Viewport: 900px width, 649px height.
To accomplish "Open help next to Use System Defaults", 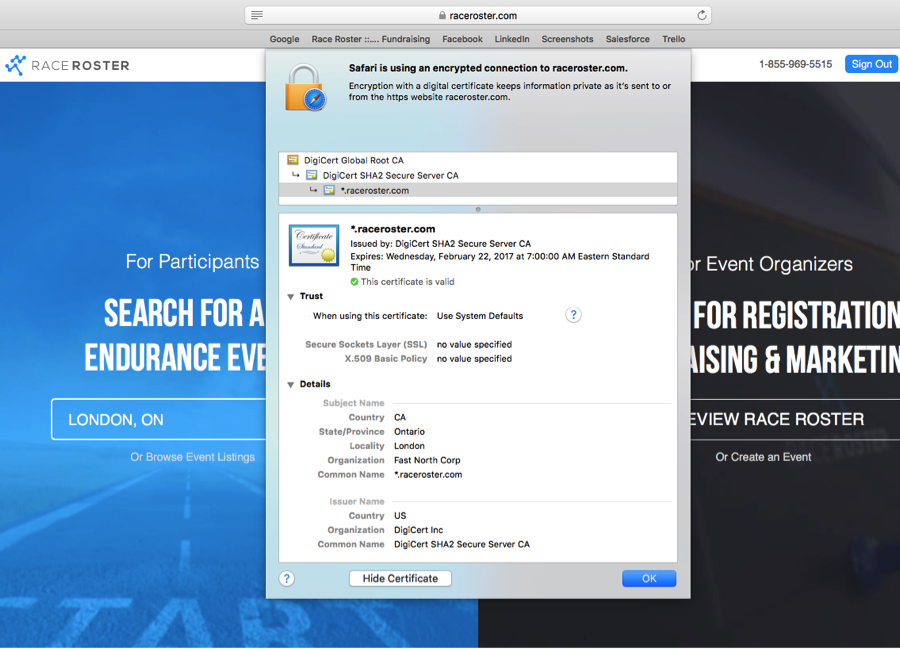I will point(573,315).
